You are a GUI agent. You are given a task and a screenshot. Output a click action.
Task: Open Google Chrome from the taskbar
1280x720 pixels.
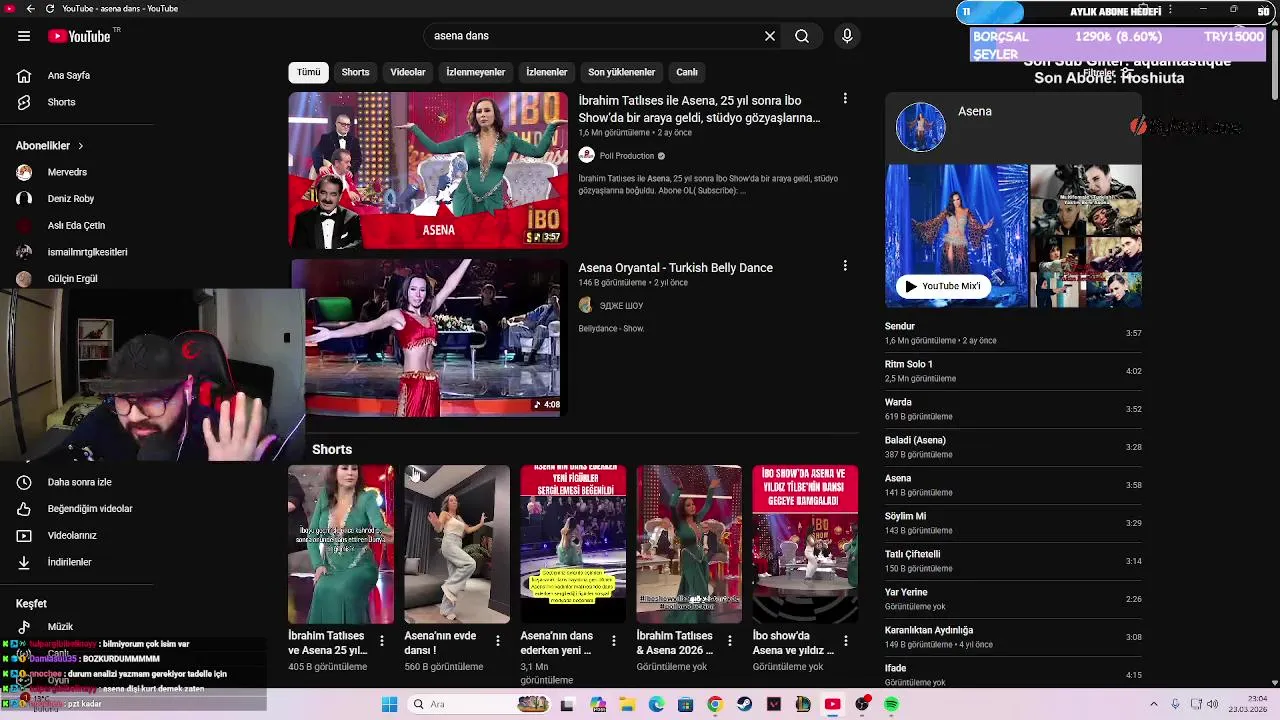715,705
